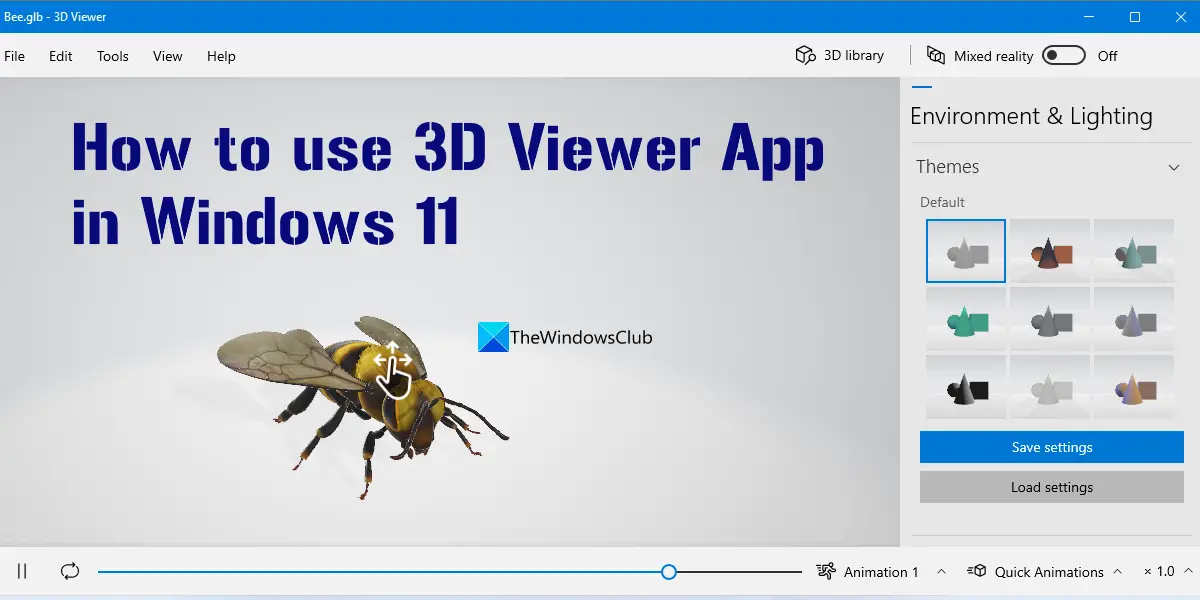This screenshot has width=1200, height=600.
Task: Expand the Quick Animations chevron
Action: [1117, 571]
